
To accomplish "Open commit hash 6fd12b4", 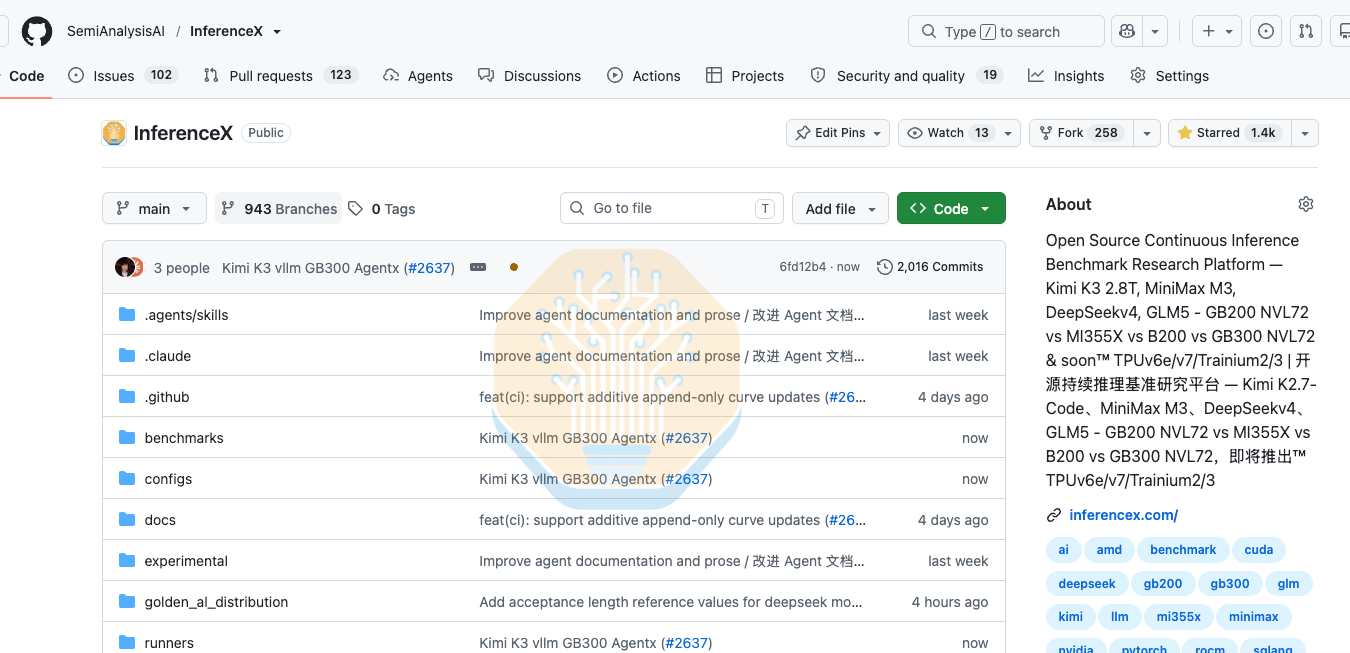I will point(803,267).
